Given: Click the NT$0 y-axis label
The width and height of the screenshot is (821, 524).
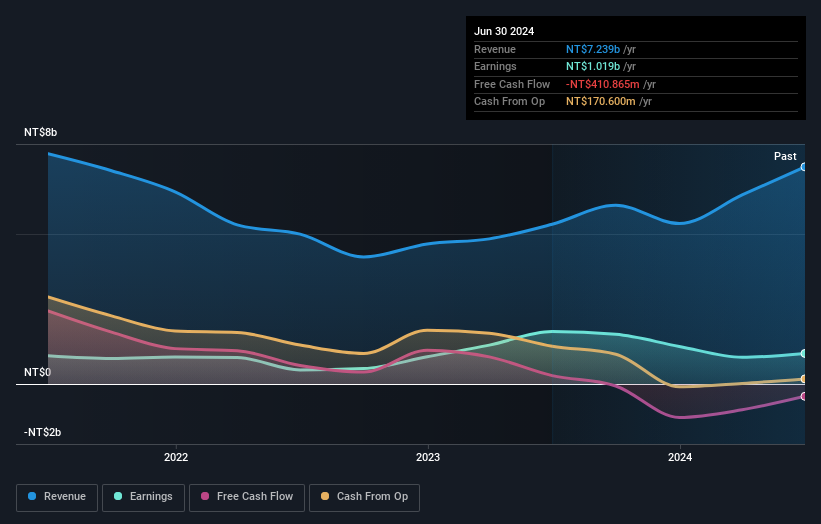Looking at the screenshot, I should click(x=37, y=372).
